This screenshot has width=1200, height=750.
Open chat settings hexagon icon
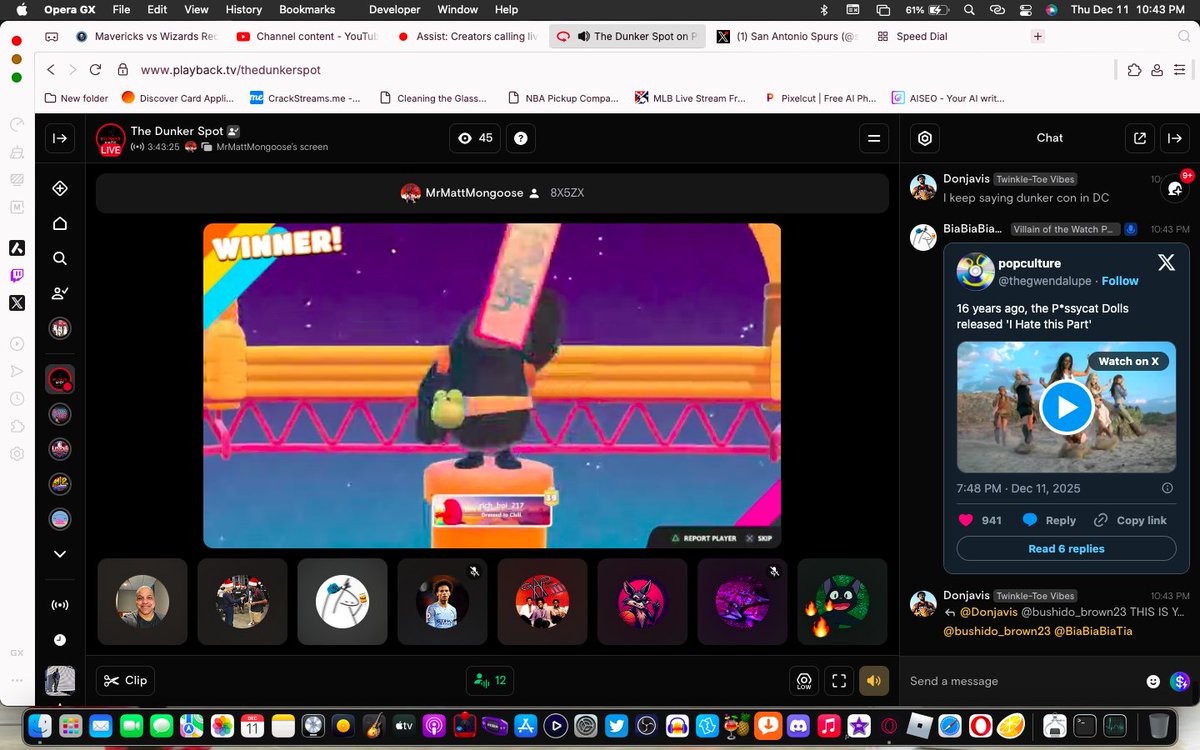pyautogui.click(x=925, y=138)
